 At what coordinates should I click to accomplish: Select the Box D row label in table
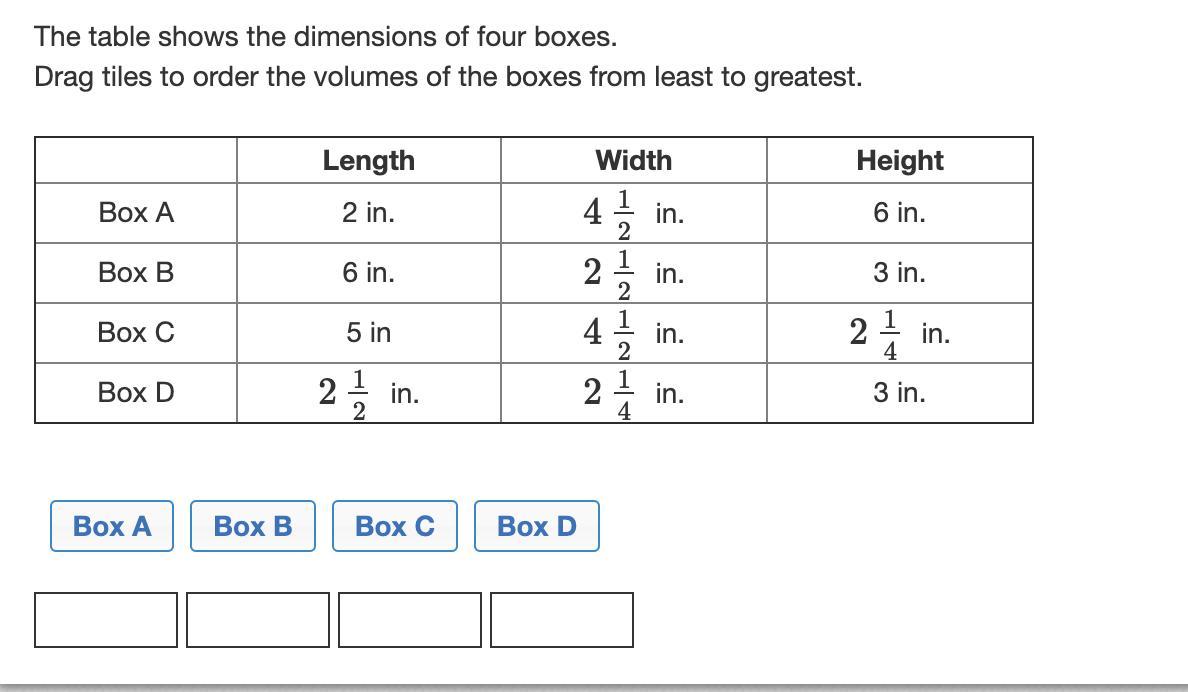pos(136,393)
